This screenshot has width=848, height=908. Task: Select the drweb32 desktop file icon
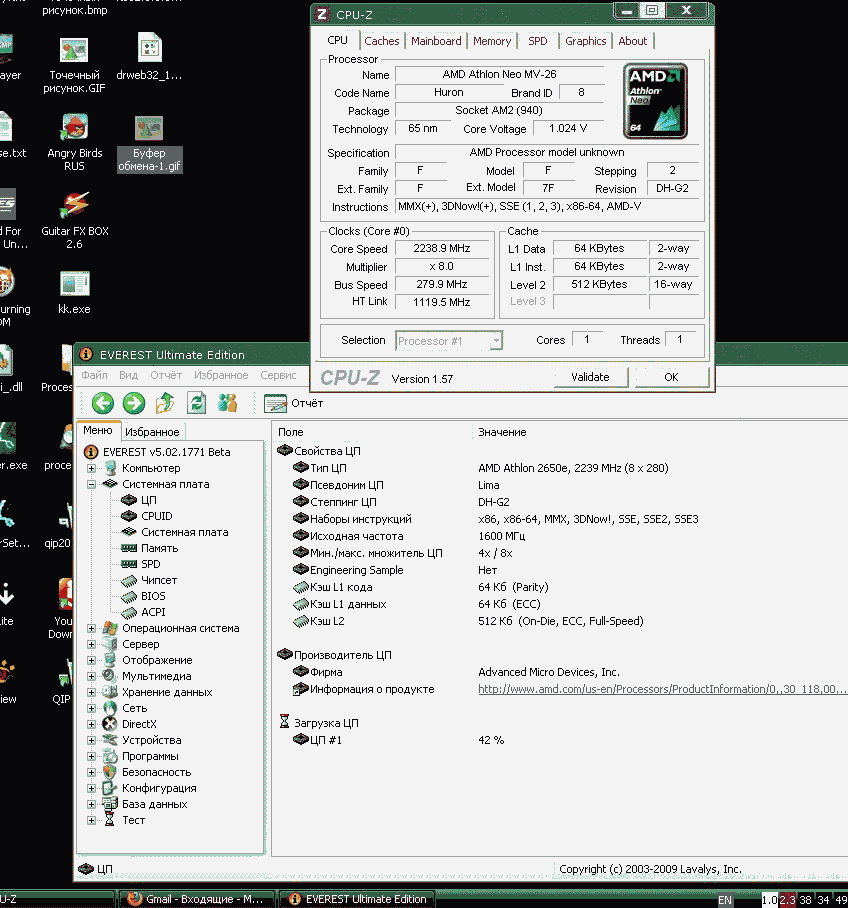click(x=149, y=48)
